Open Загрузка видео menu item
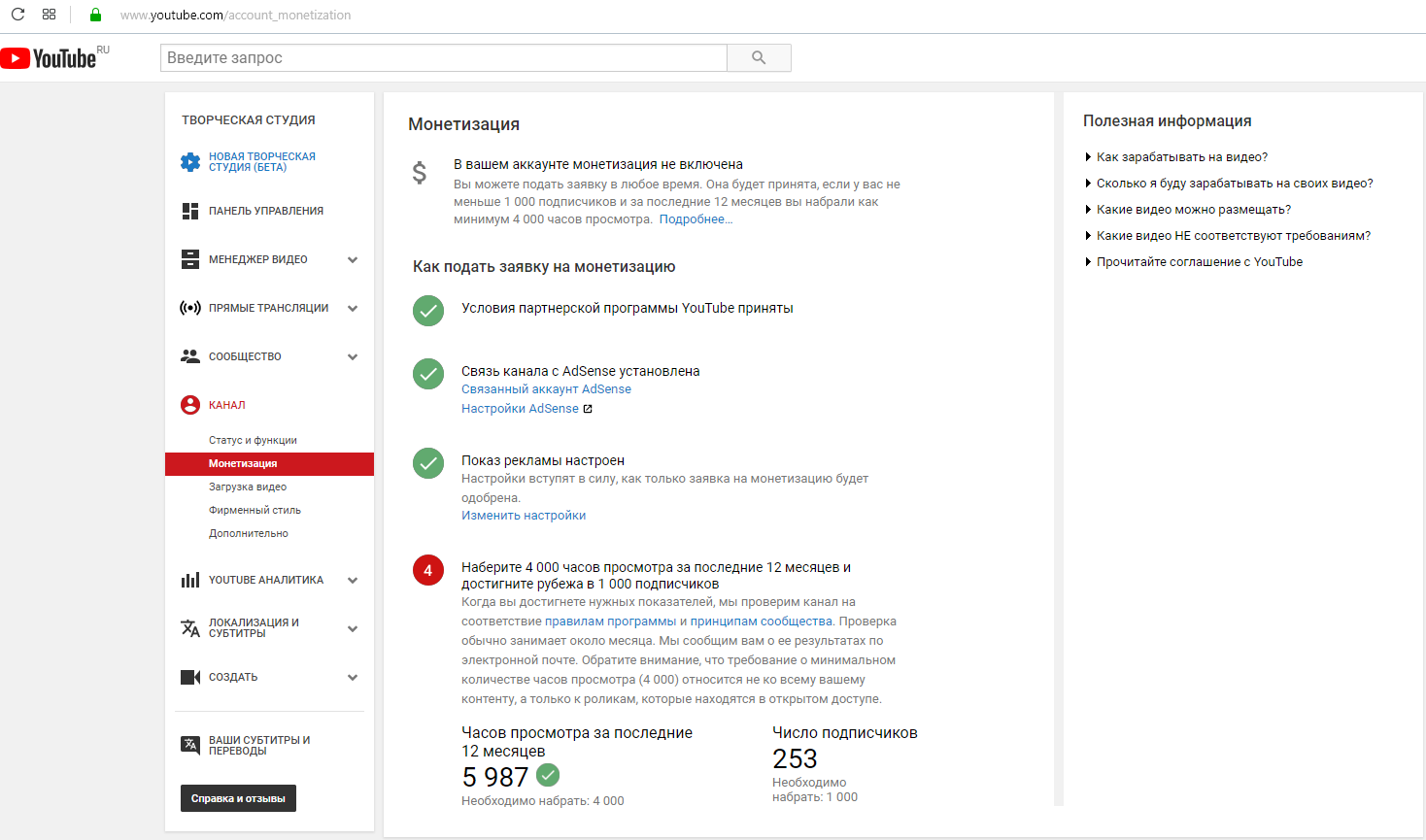 tap(248, 487)
